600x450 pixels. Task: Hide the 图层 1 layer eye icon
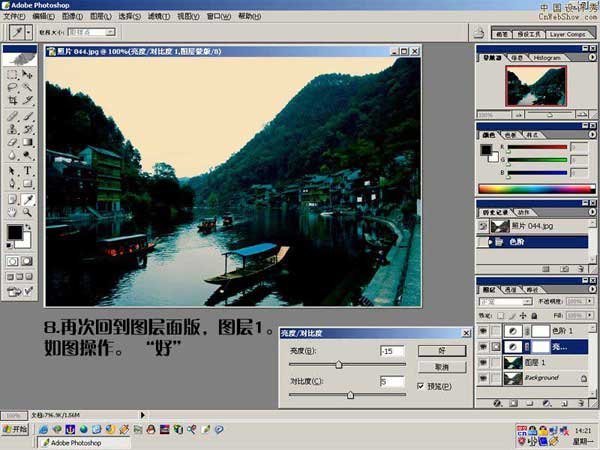click(x=483, y=362)
